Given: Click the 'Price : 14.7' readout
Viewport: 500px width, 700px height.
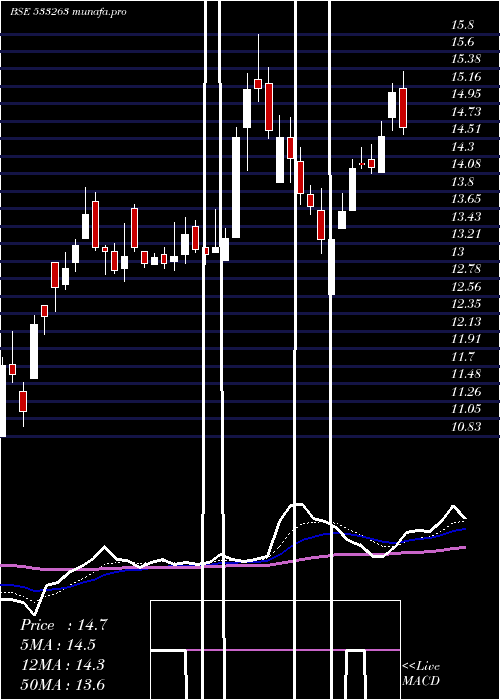Looking at the screenshot, I should click(64, 625).
